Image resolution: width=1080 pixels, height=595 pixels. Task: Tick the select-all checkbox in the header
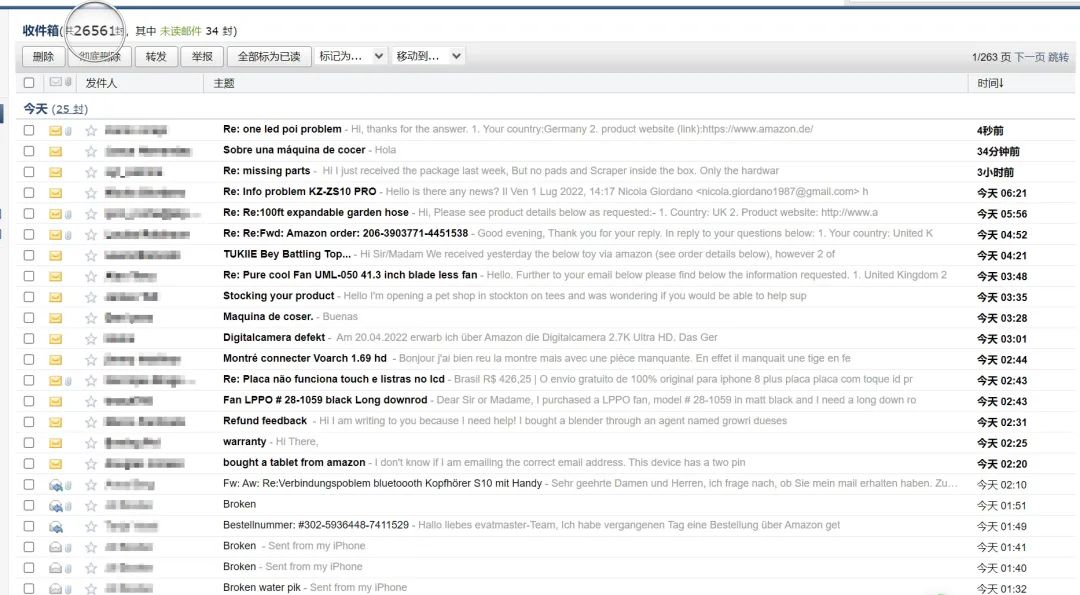point(28,83)
